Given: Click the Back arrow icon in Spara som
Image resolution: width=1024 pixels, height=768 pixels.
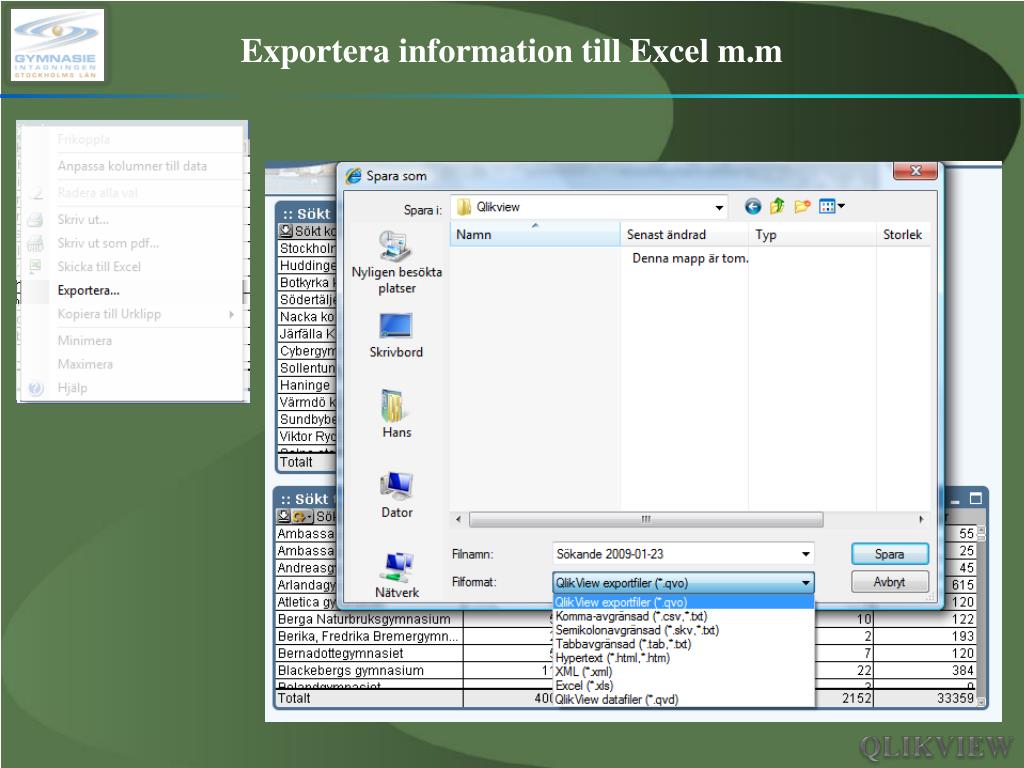Looking at the screenshot, I should (x=752, y=207).
